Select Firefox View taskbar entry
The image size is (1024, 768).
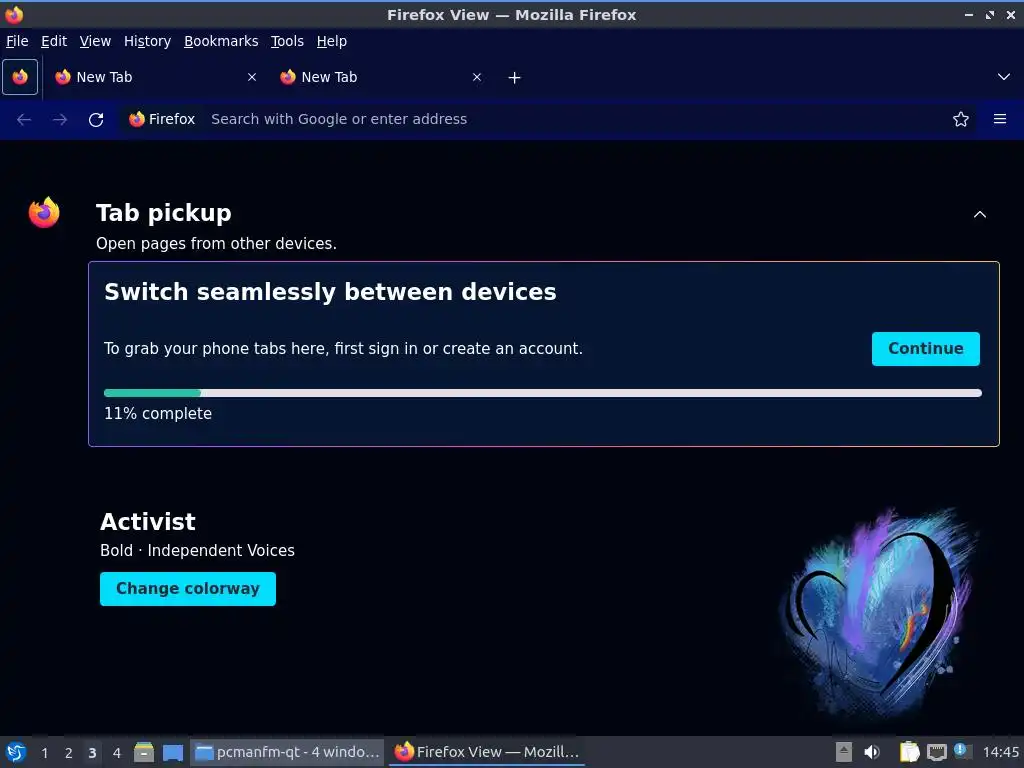click(x=487, y=752)
